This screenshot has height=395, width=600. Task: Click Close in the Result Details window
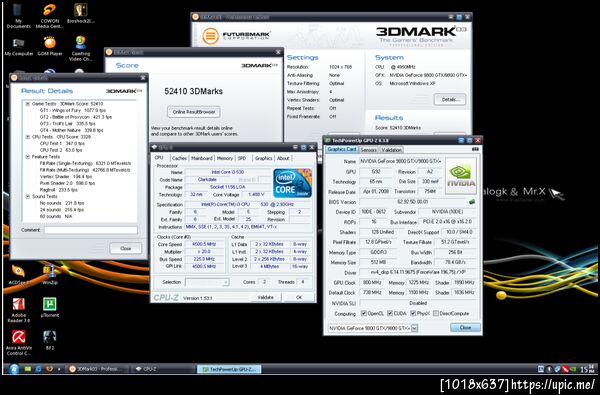(126, 248)
